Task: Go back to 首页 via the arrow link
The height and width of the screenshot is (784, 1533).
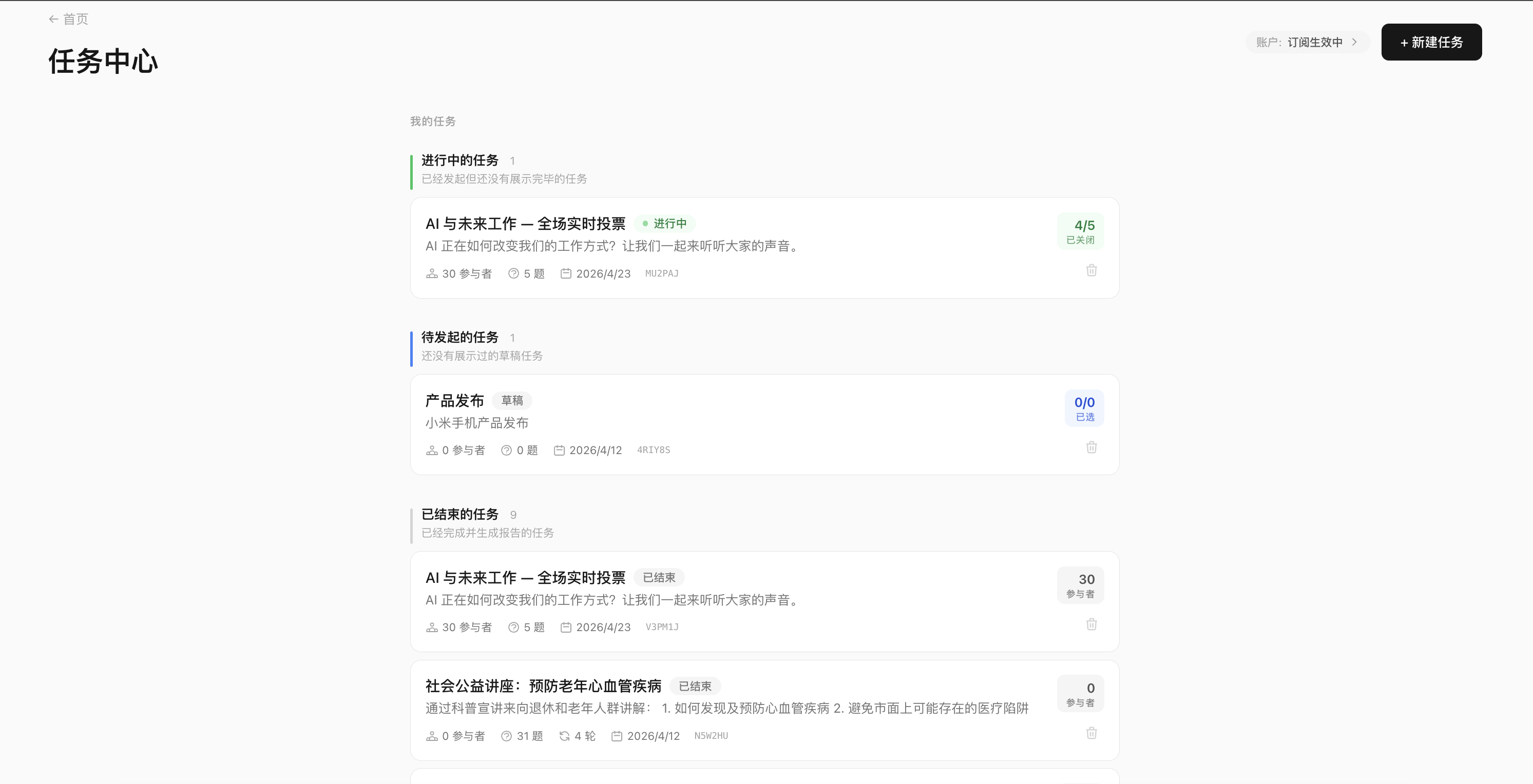Action: (68, 19)
